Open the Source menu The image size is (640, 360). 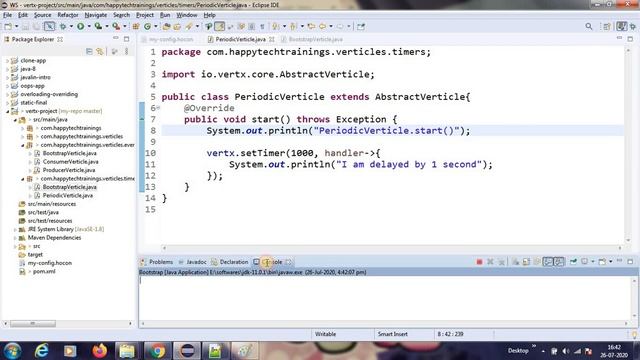(42, 15)
